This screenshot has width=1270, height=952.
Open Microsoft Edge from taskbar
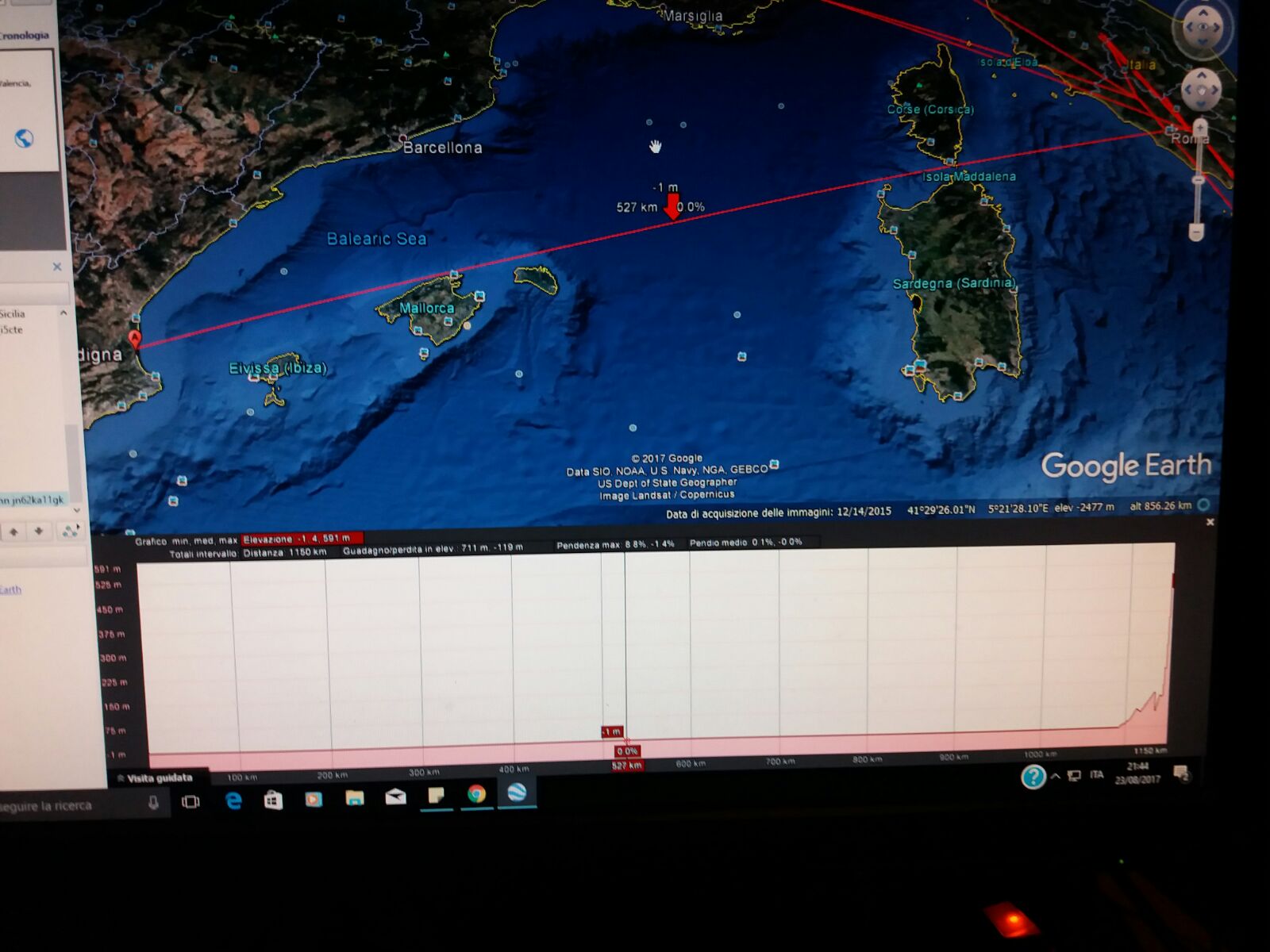click(233, 800)
